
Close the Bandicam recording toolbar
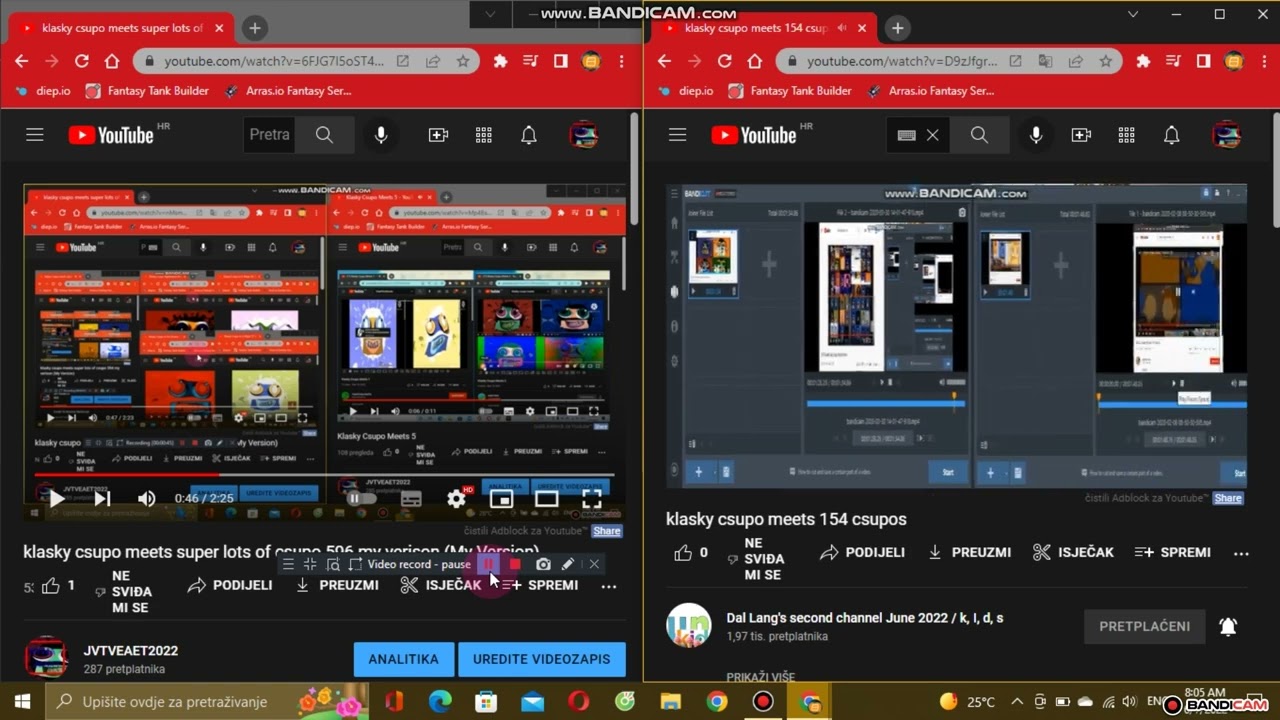point(594,564)
